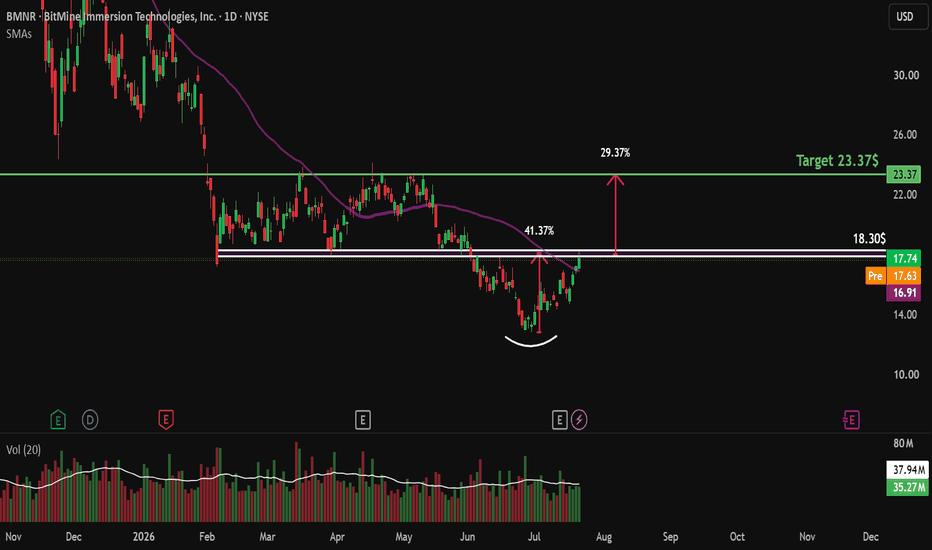Click the 2026 label on time axis
Image resolution: width=932 pixels, height=550 pixels.
pyautogui.click(x=144, y=536)
